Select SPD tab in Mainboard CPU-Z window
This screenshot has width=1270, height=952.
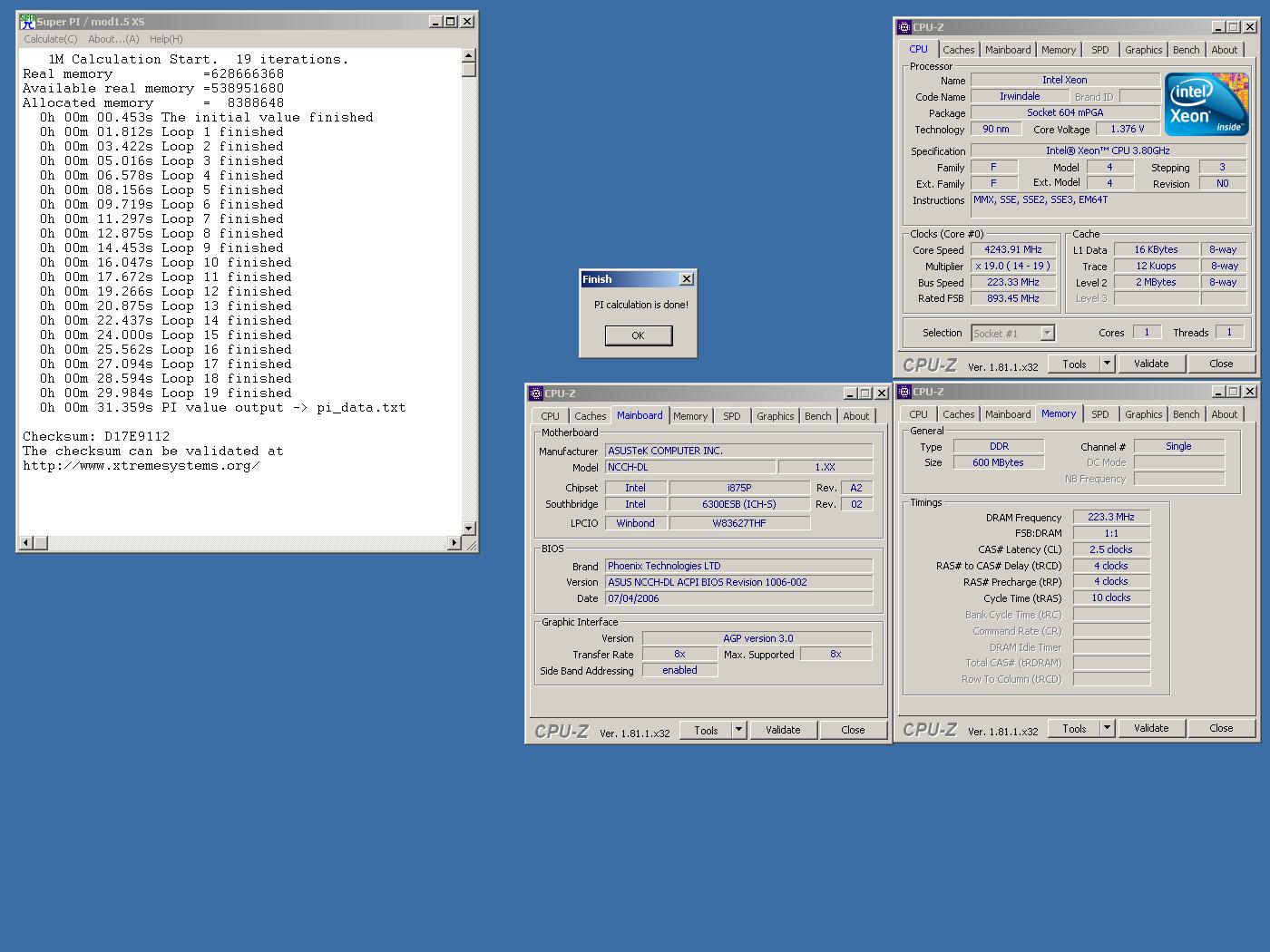[x=732, y=416]
